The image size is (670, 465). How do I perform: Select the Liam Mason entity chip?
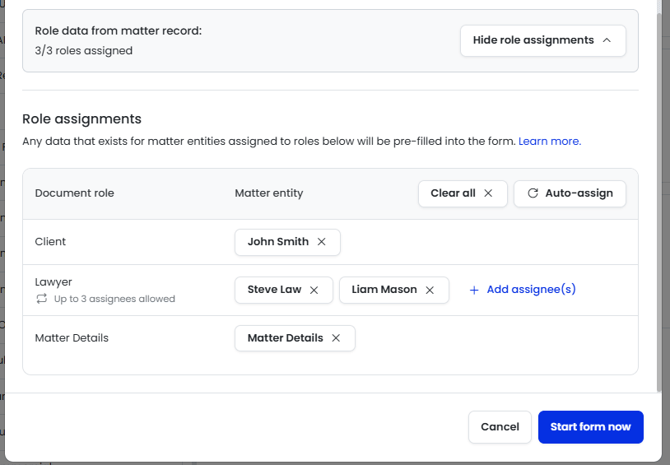tap(384, 290)
